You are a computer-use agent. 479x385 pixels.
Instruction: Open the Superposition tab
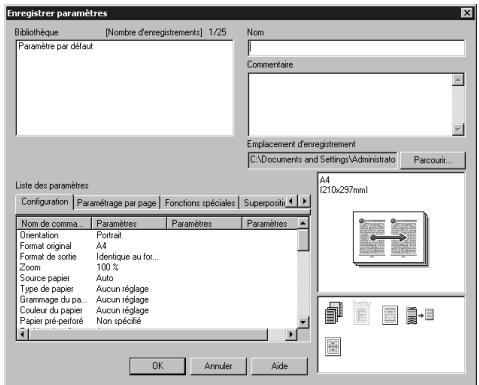(x=264, y=203)
